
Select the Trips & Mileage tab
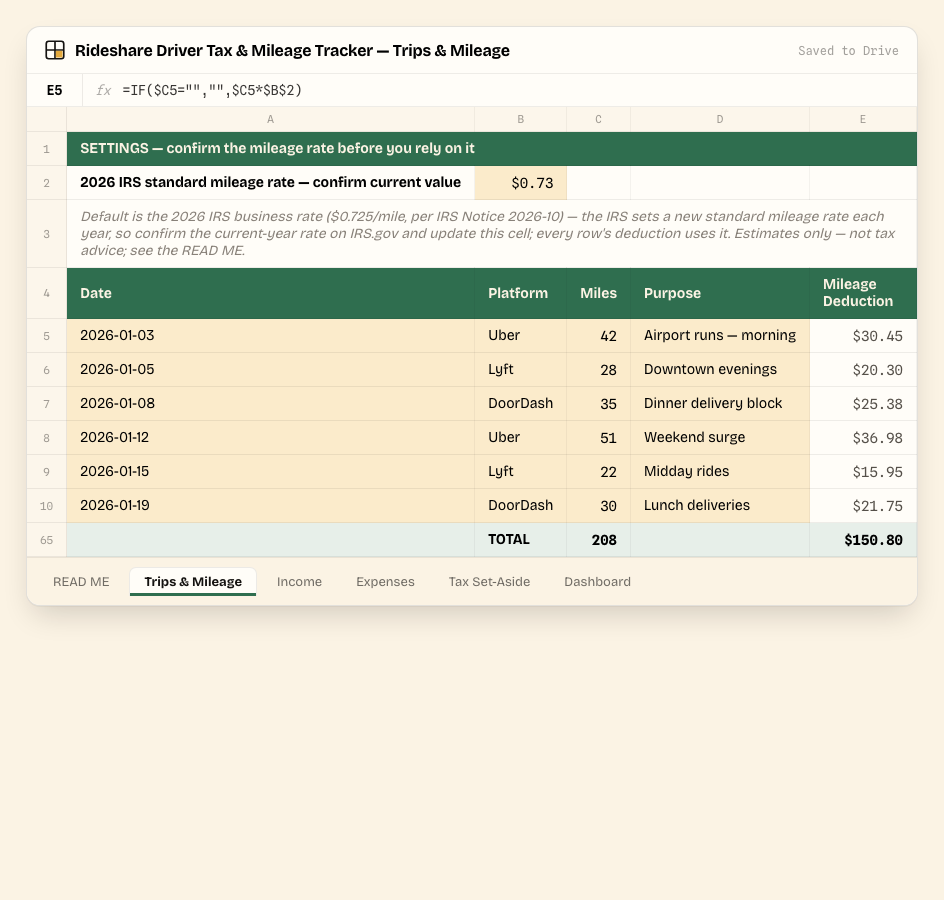point(193,582)
